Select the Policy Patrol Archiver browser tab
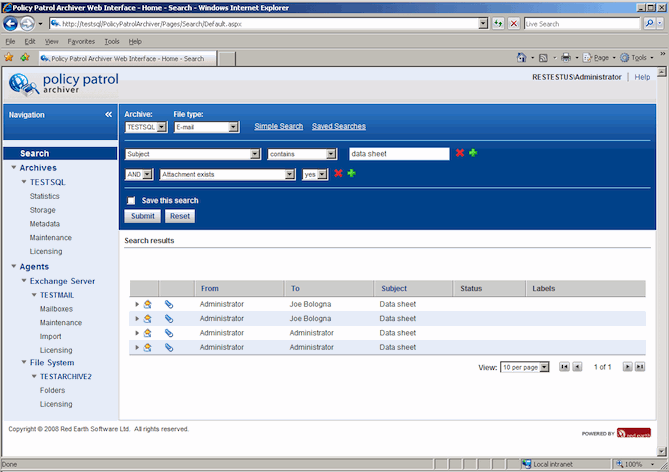Image resolution: width=669 pixels, height=472 pixels. pyautogui.click(x=127, y=58)
